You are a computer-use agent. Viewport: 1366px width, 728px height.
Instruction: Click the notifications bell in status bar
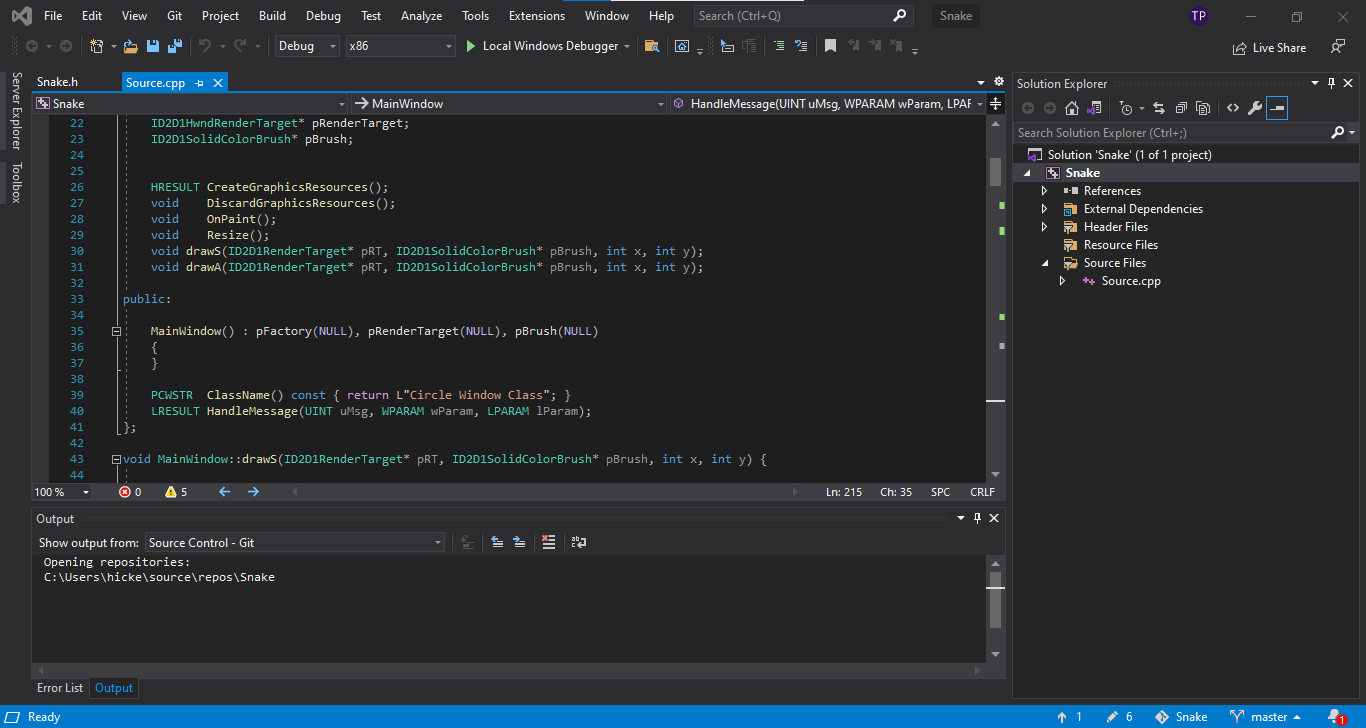coord(1335,717)
